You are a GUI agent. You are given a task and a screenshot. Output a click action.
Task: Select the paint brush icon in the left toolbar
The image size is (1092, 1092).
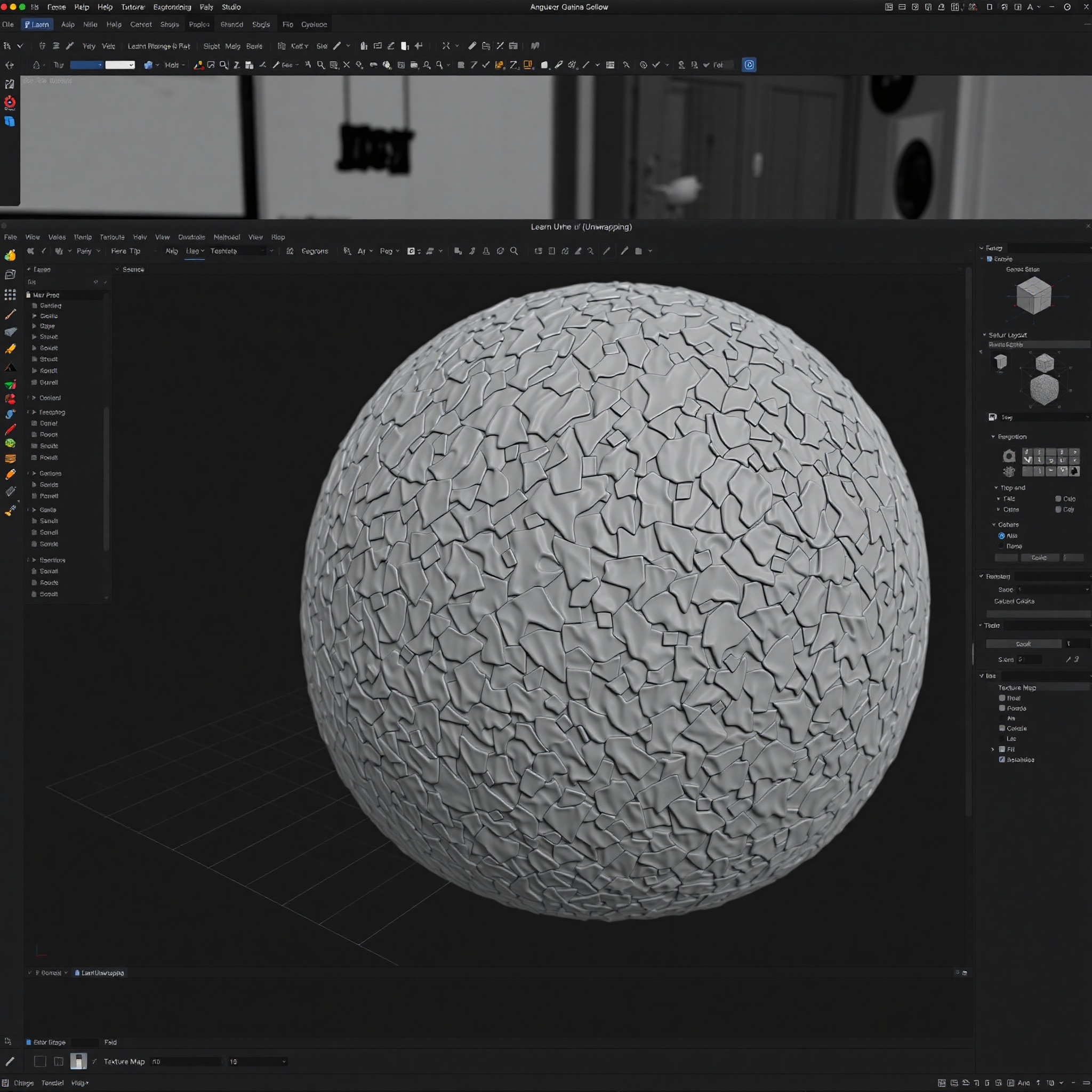coord(10,349)
